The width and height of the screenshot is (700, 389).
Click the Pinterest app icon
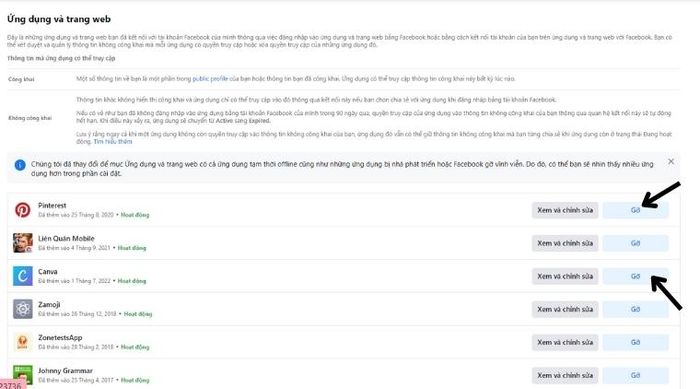22,209
